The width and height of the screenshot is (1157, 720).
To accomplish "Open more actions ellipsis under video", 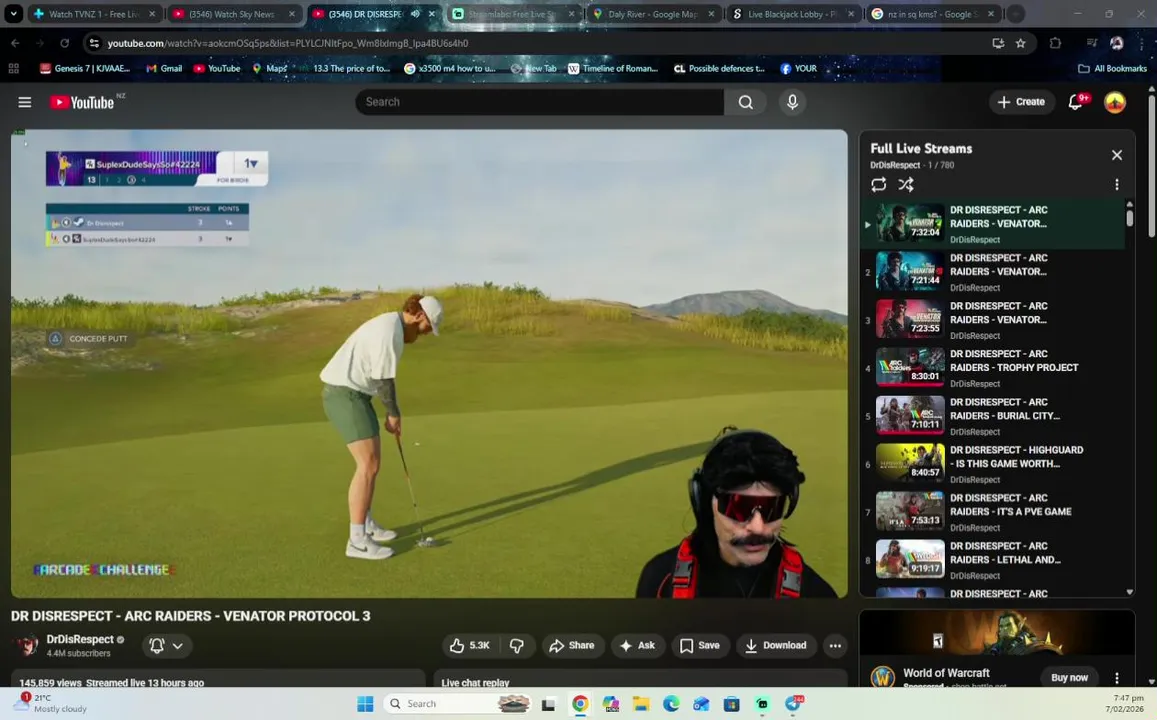I will coord(835,645).
